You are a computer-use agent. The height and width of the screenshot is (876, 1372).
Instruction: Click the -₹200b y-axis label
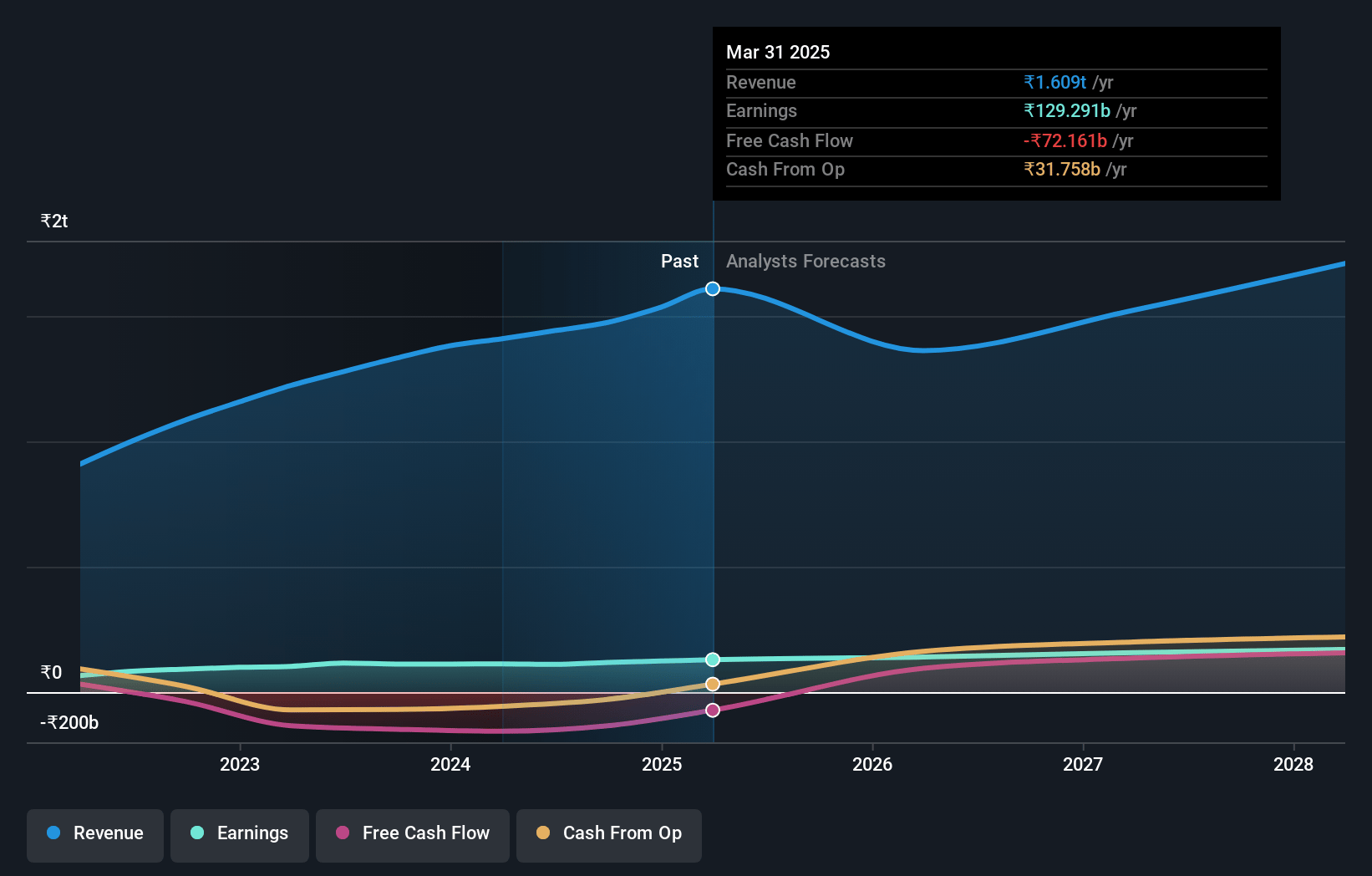pyautogui.click(x=69, y=722)
